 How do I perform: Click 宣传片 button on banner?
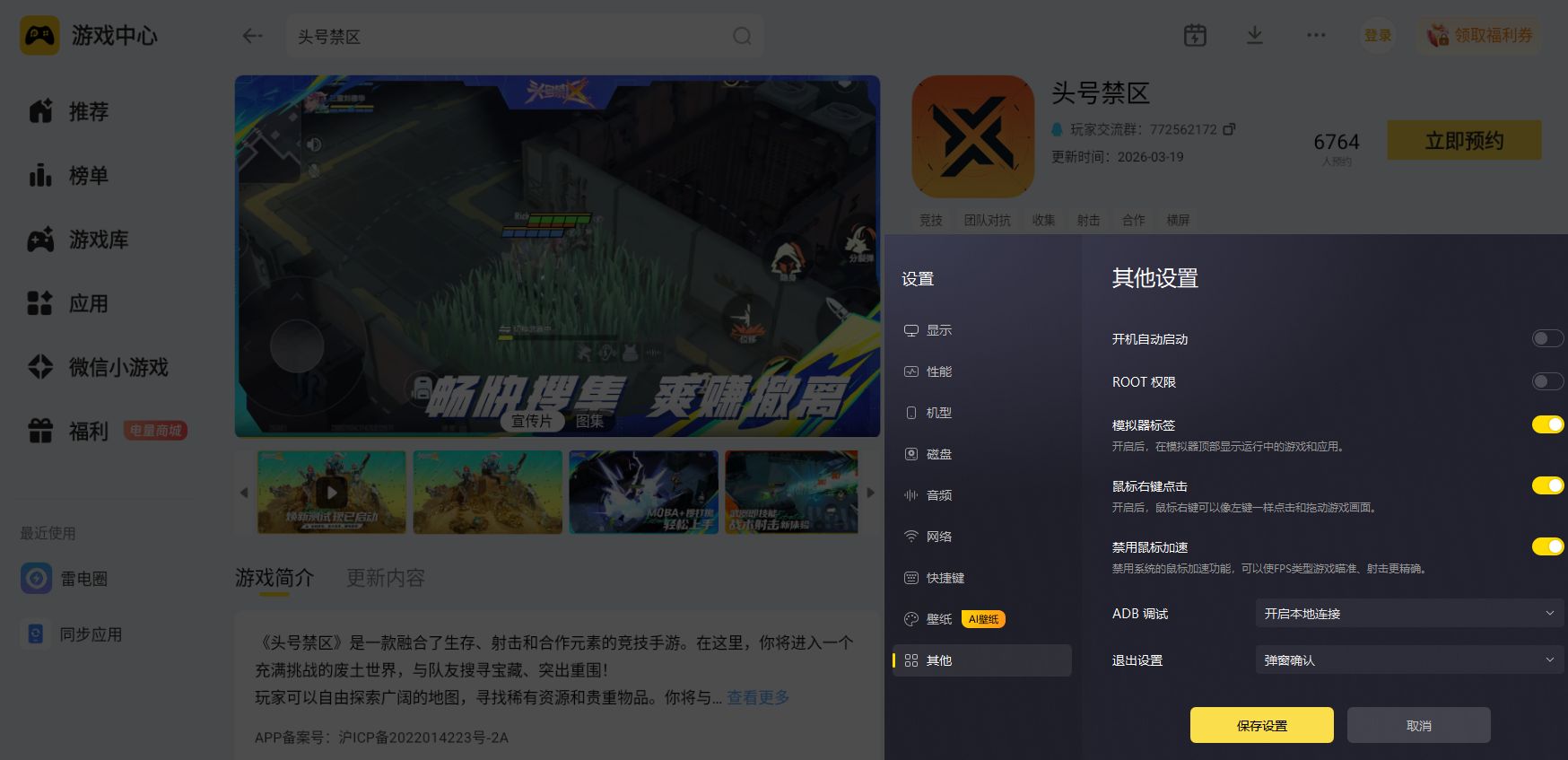click(x=532, y=421)
